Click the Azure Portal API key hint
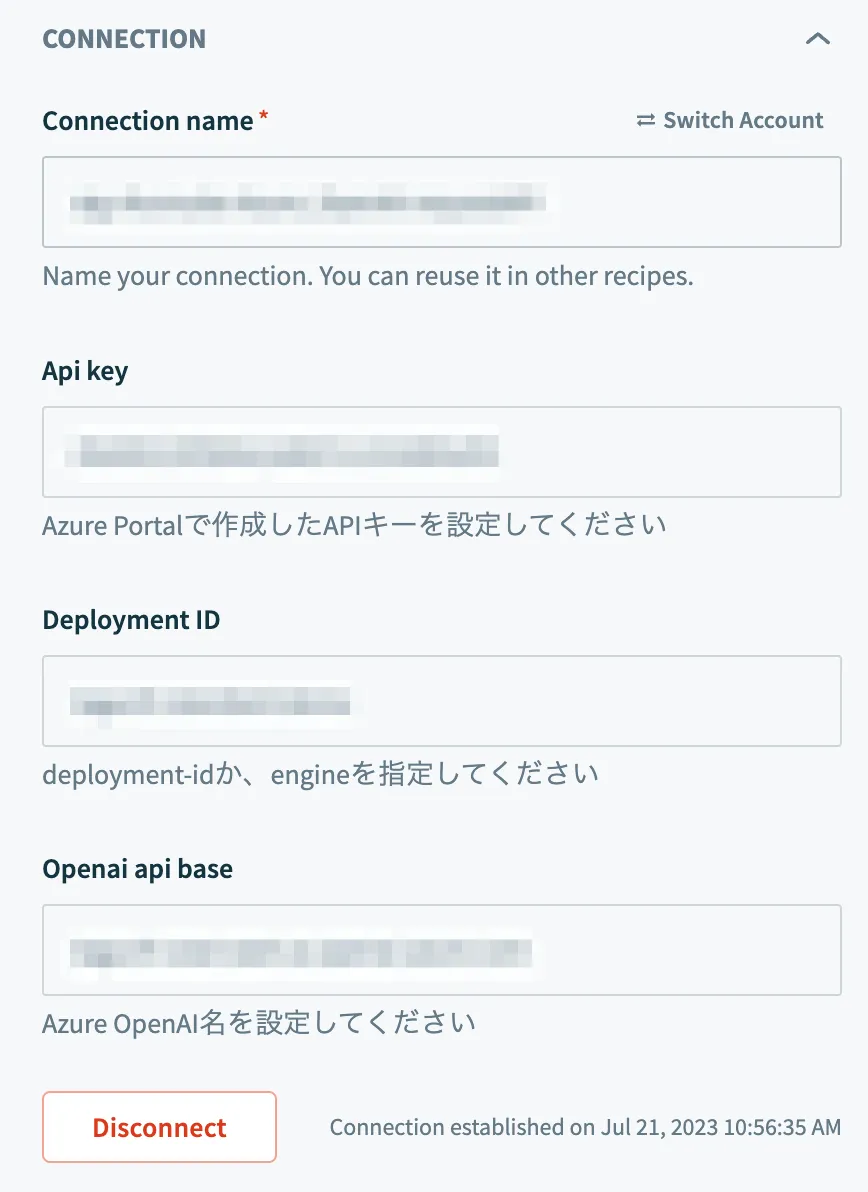868x1192 pixels. [354, 525]
